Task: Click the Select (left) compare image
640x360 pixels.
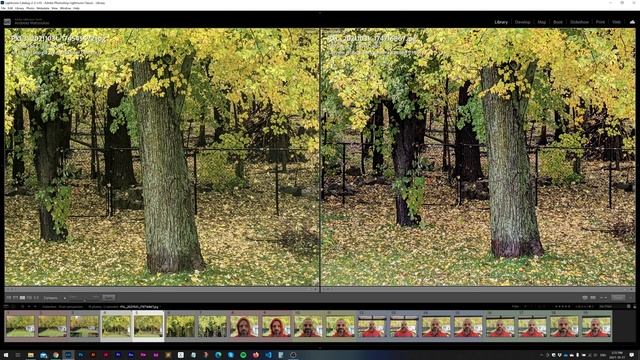Action: 162,157
